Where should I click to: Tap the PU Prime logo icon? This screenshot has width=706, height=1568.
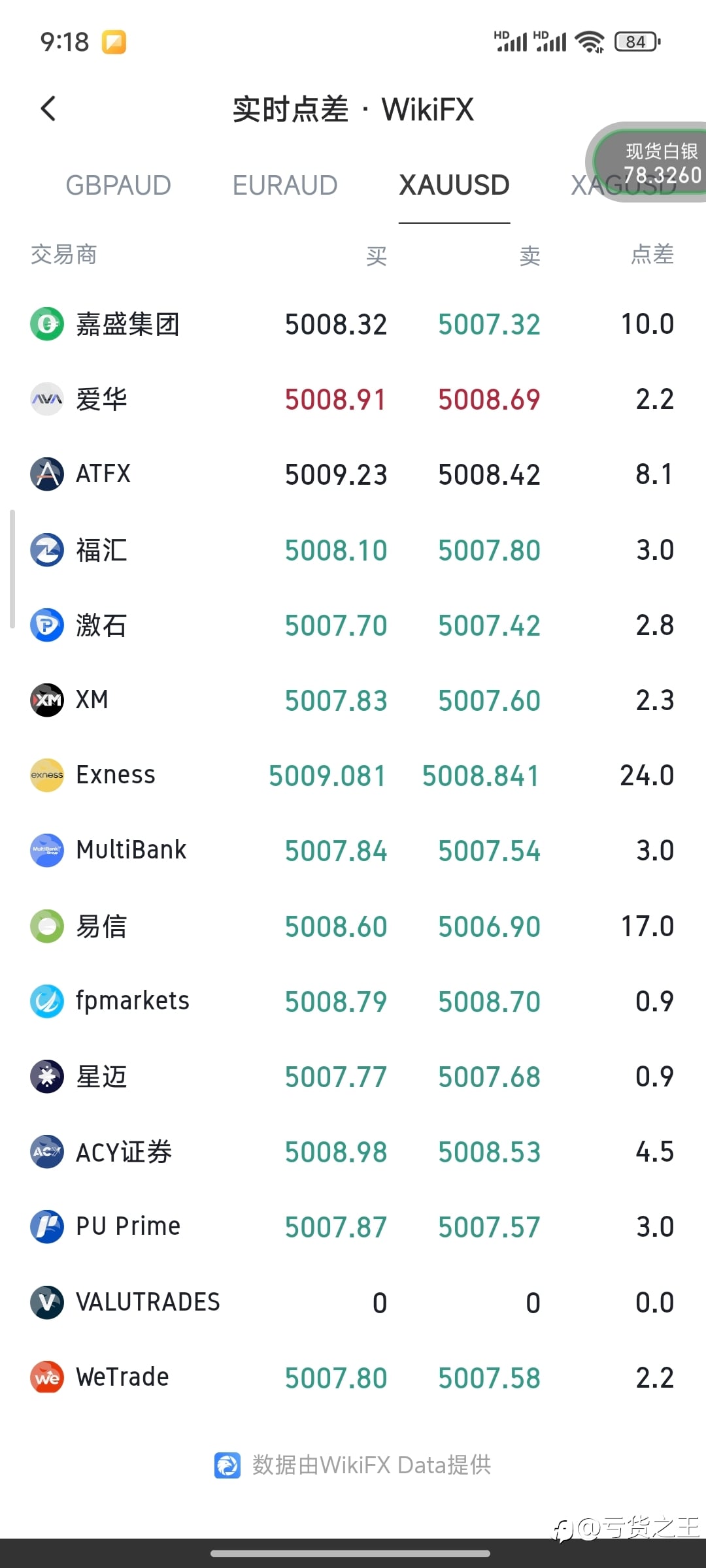point(47,1226)
